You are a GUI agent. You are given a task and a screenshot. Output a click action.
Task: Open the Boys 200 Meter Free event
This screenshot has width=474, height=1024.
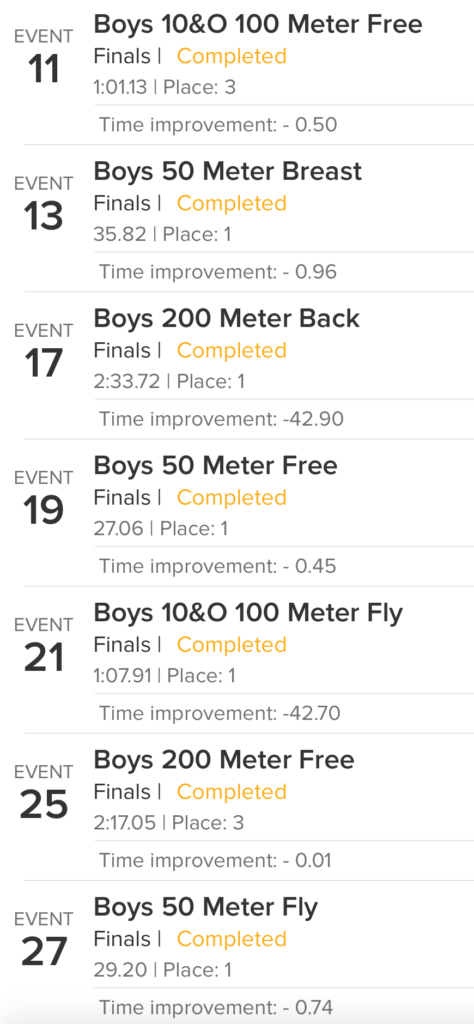[x=224, y=760]
